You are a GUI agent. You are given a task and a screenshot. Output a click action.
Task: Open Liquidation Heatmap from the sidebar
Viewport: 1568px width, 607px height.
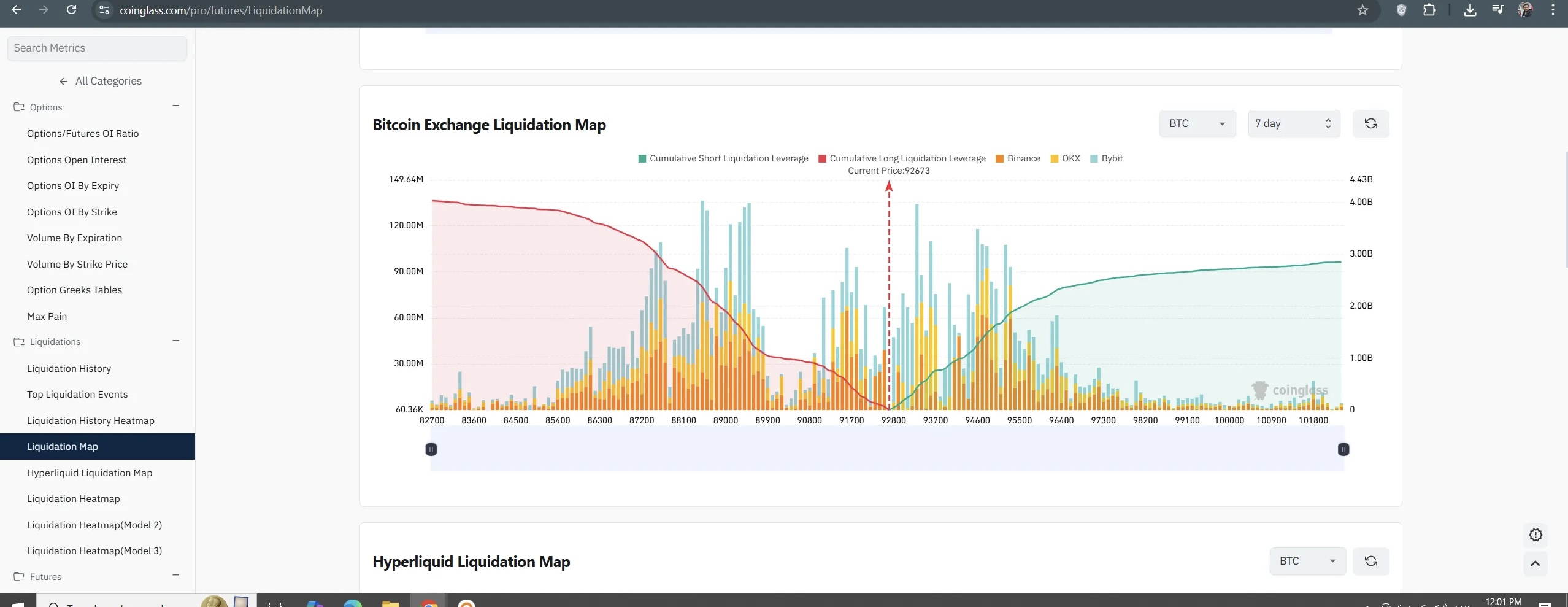[x=74, y=499]
